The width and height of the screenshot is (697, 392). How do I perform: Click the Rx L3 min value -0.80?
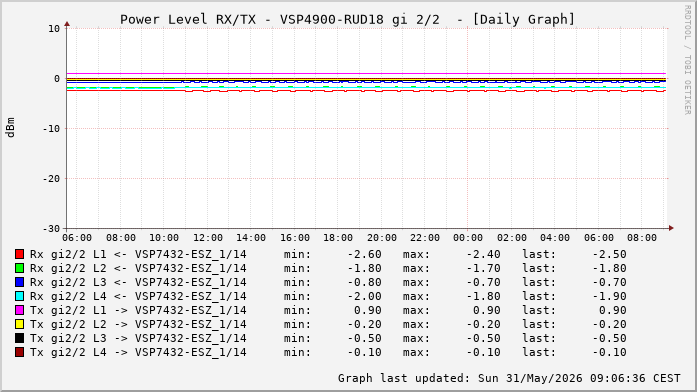point(365,282)
